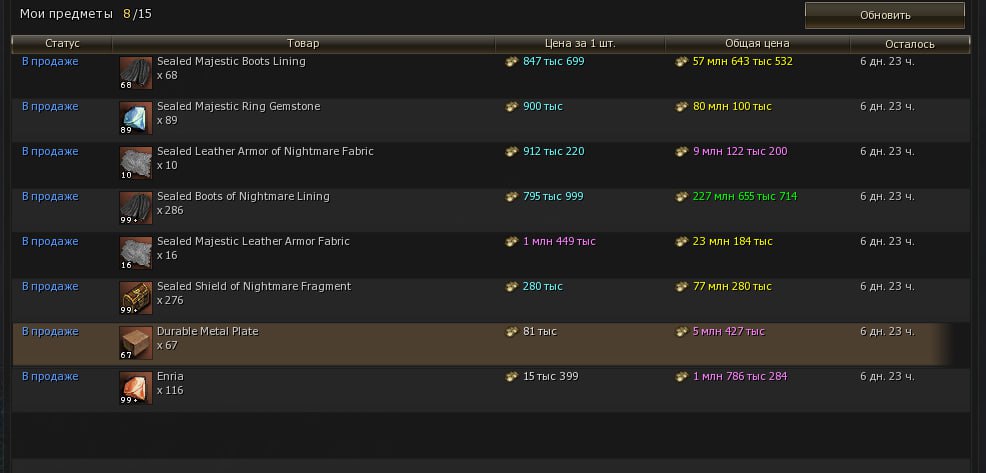Image resolution: width=986 pixels, height=473 pixels.
Task: Select the Leather Armor of Nightmare Fabric icon
Action: [135, 163]
